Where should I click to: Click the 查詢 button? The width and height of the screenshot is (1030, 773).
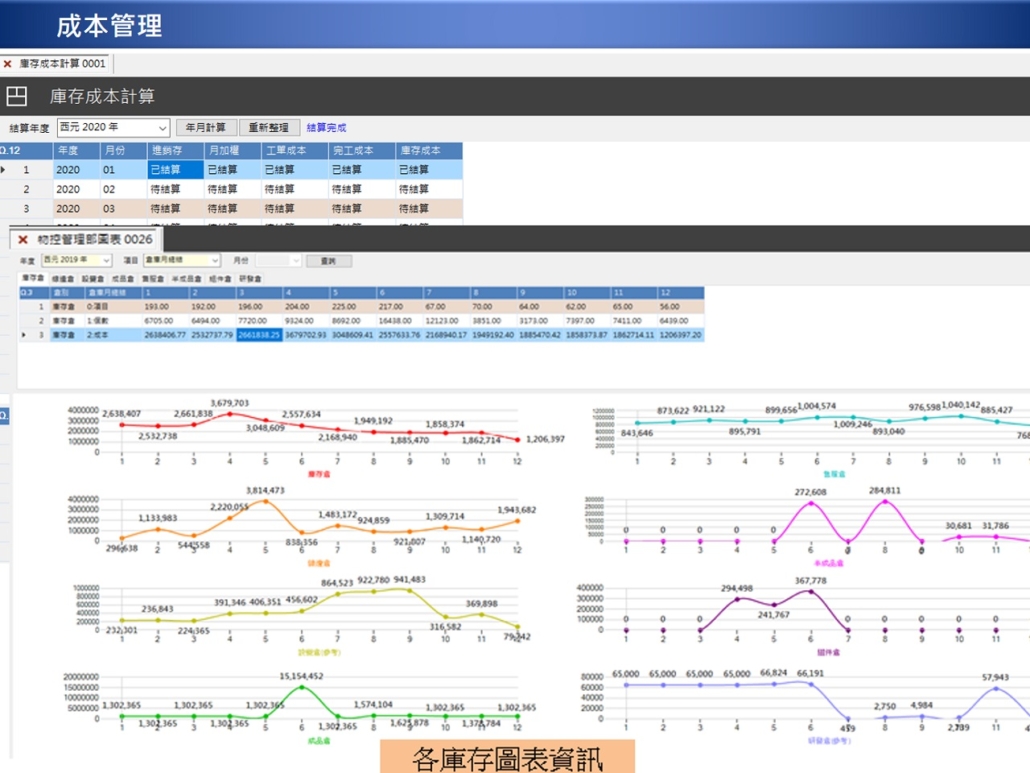pos(328,261)
